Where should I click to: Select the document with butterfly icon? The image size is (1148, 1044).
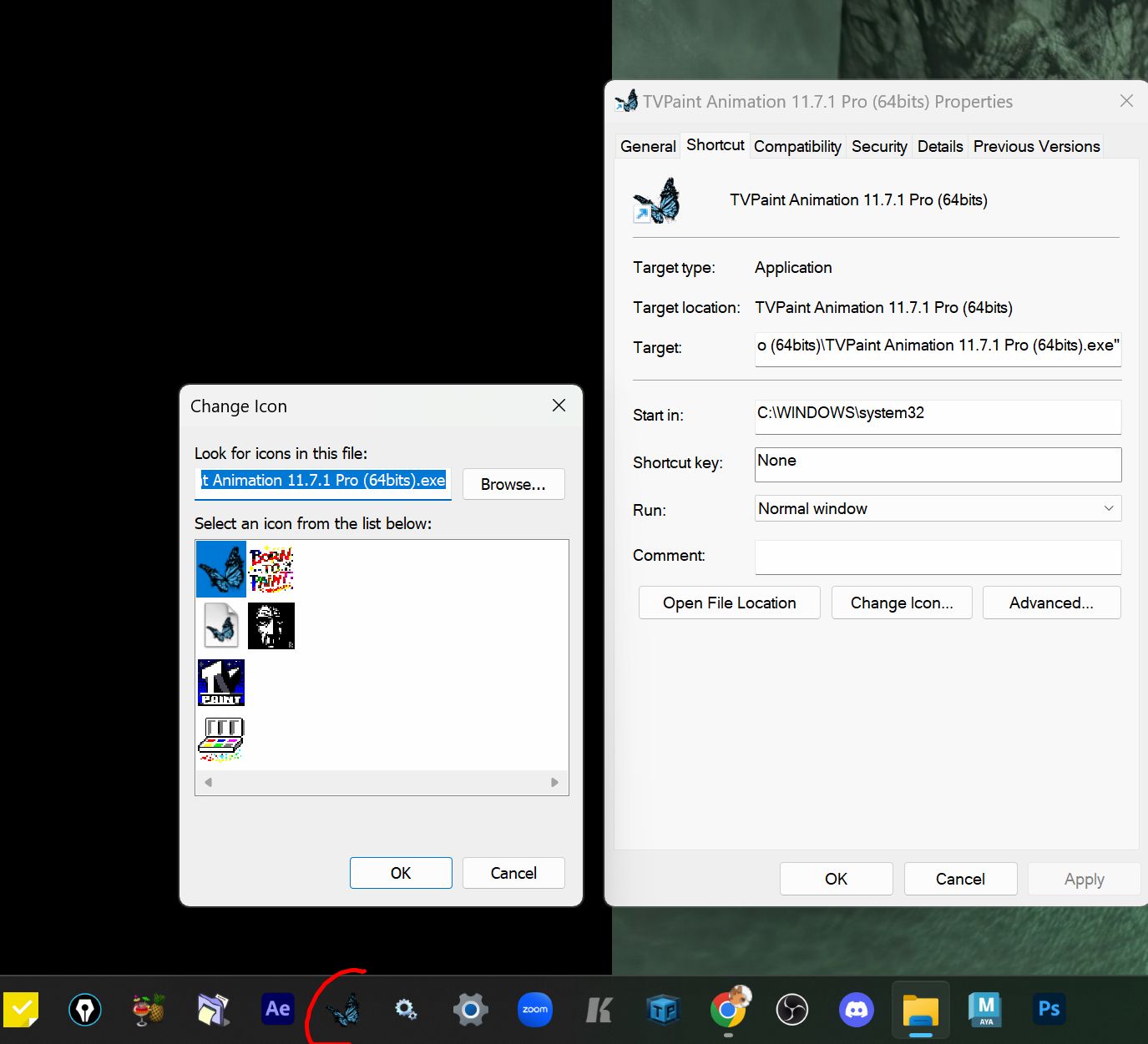[221, 626]
